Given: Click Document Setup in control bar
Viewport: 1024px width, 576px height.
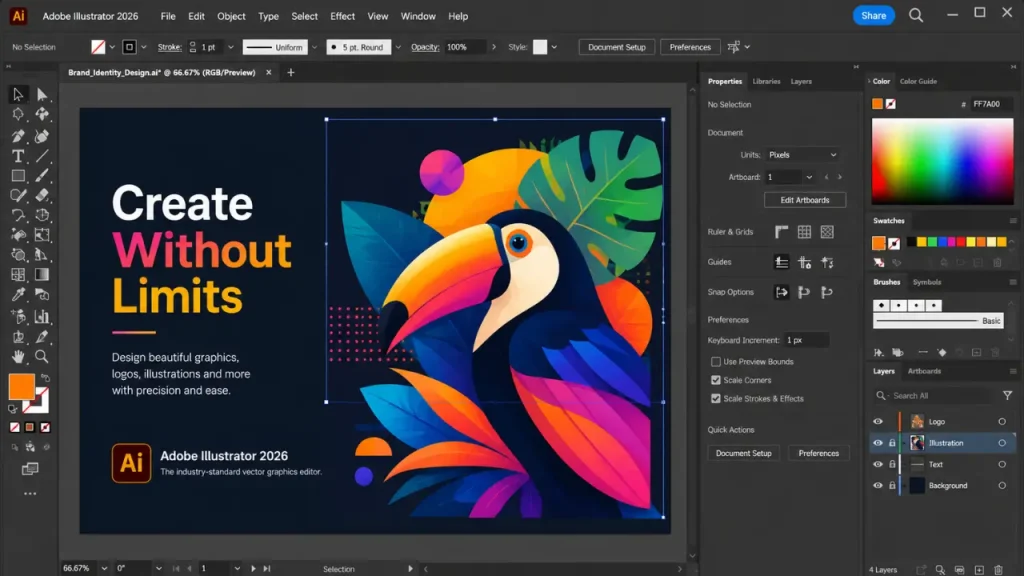Looking at the screenshot, I should coord(616,47).
